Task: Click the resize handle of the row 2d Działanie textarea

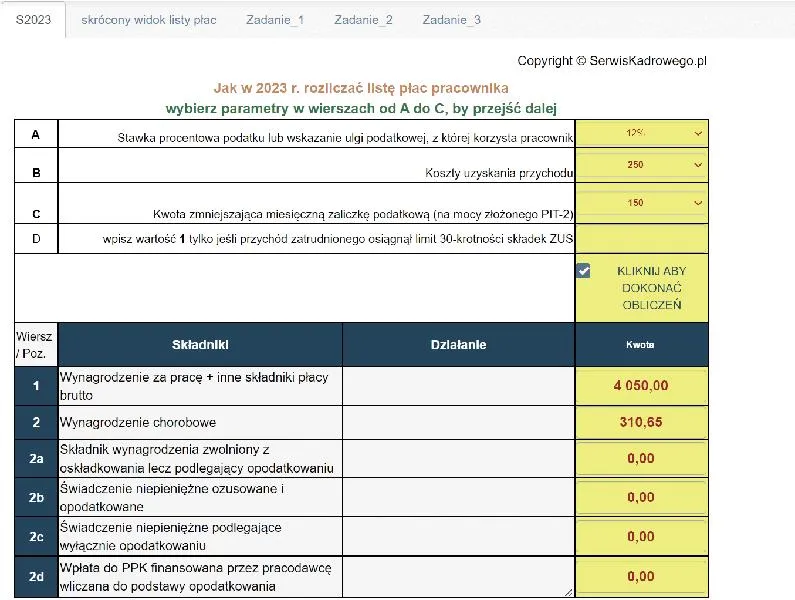Action: point(569,592)
